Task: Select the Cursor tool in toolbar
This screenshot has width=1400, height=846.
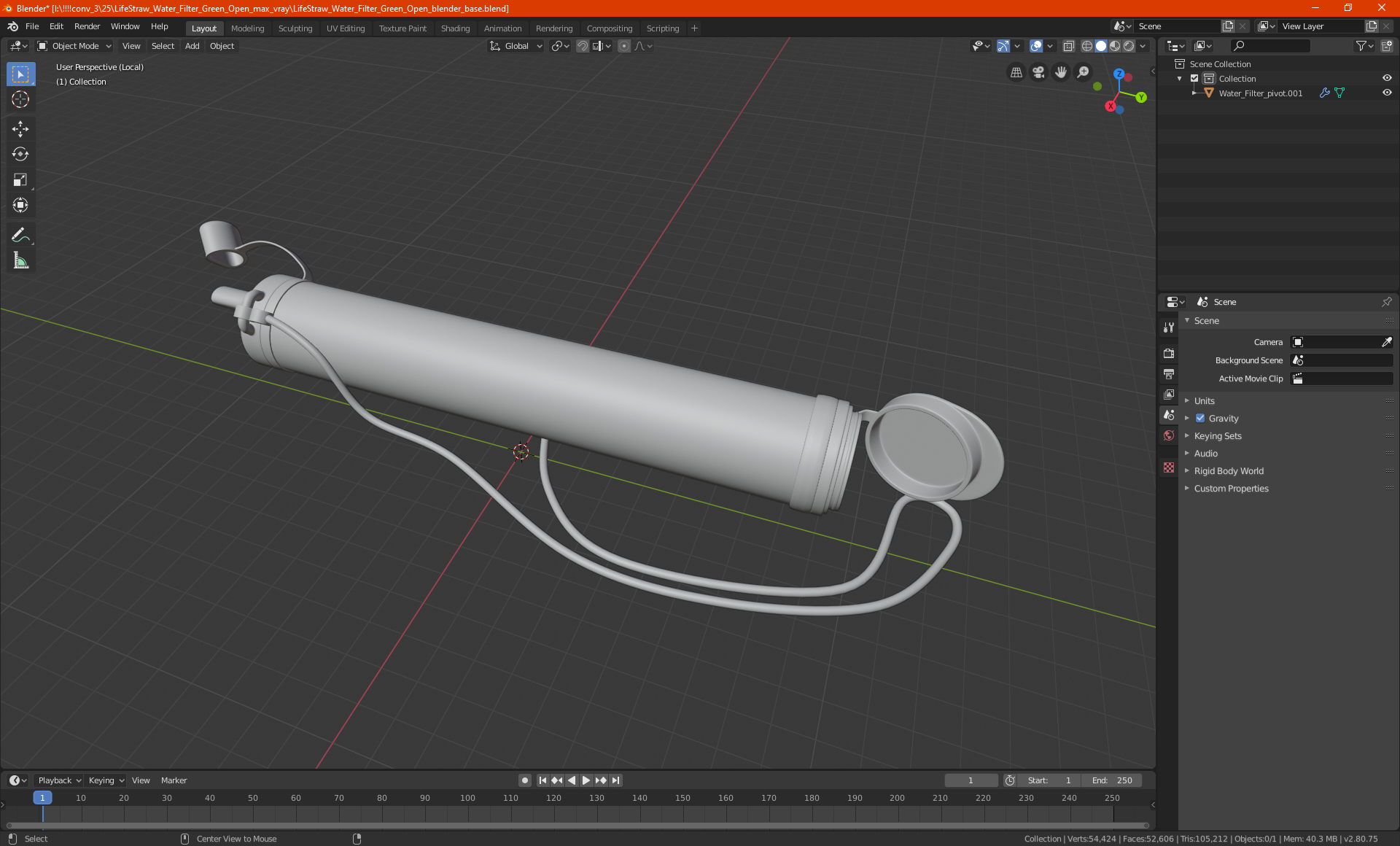Action: coord(20,100)
